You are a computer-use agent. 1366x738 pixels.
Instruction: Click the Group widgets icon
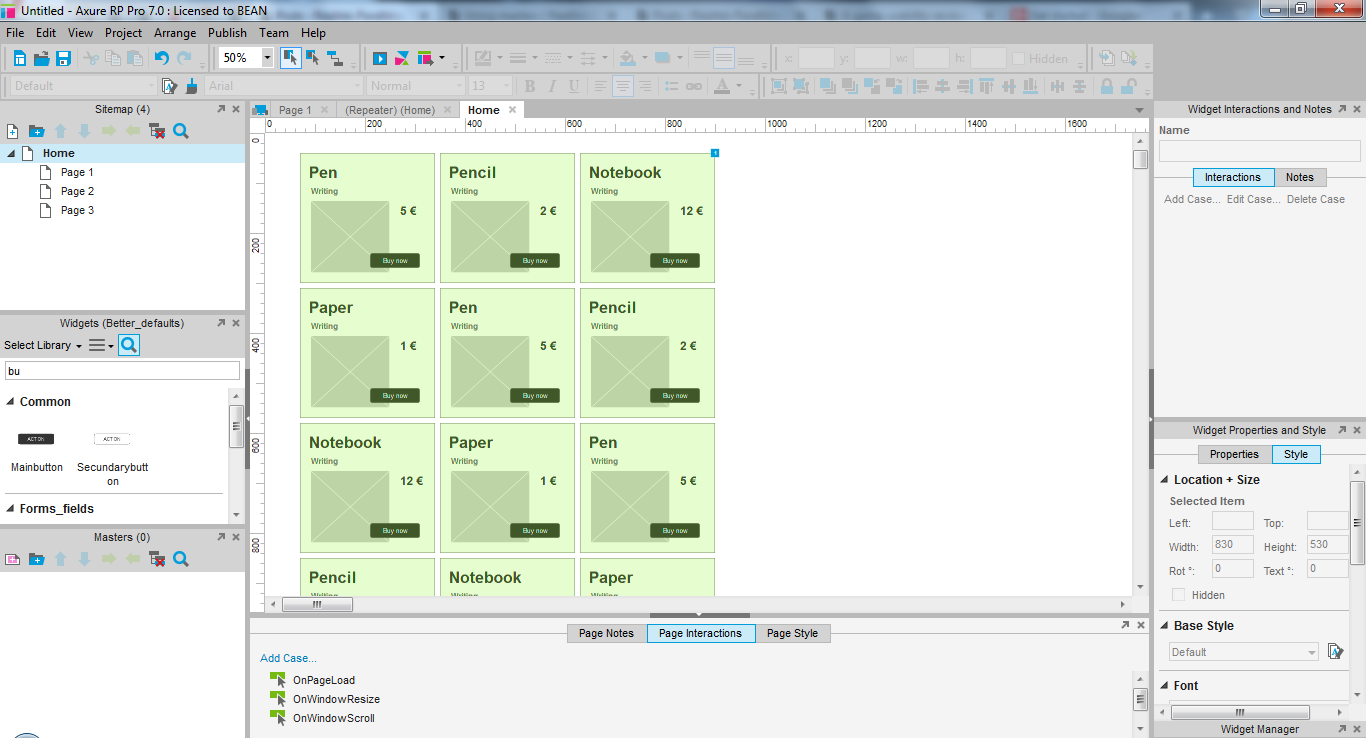click(x=779, y=86)
